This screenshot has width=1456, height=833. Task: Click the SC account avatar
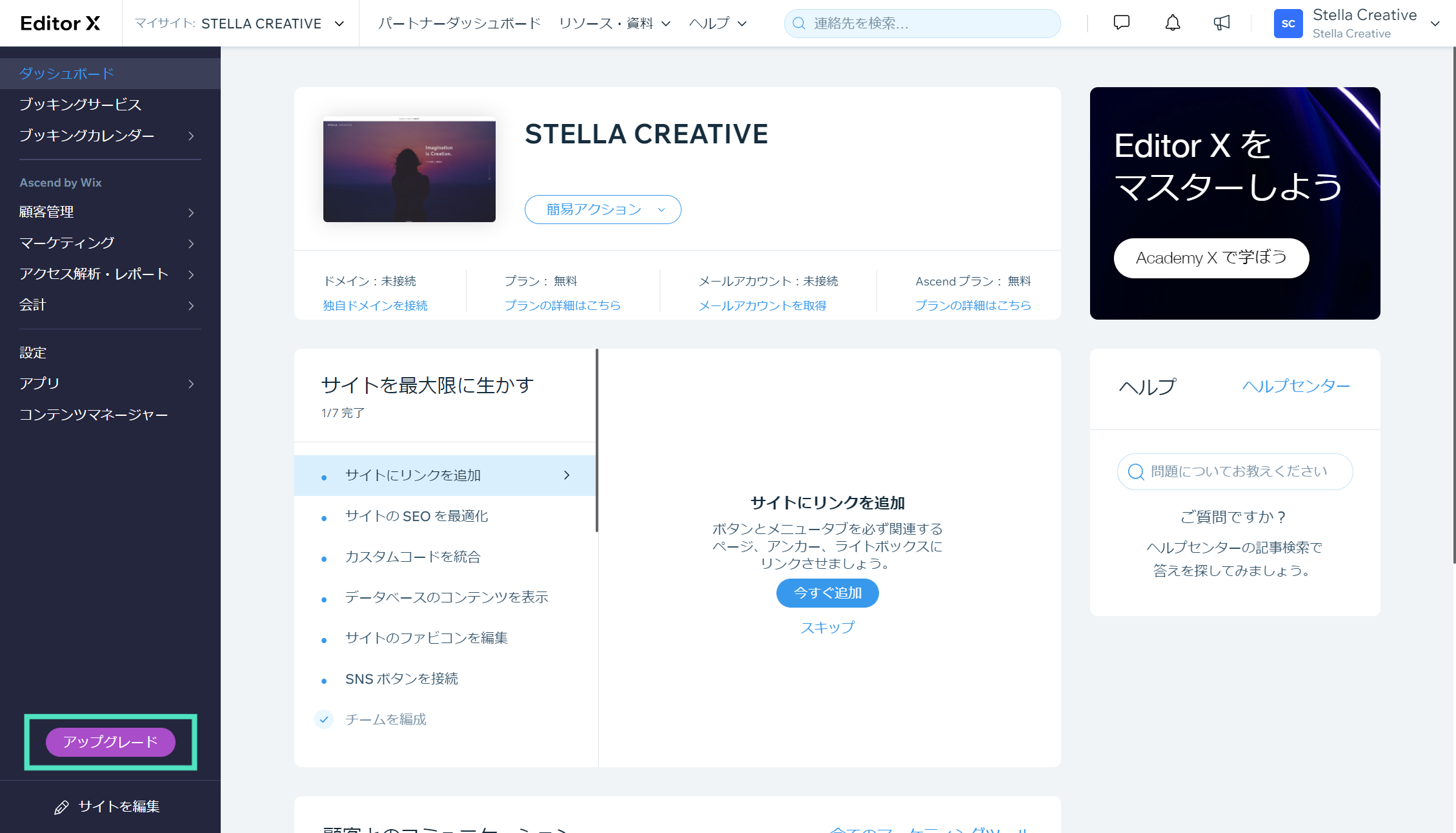[x=1288, y=23]
